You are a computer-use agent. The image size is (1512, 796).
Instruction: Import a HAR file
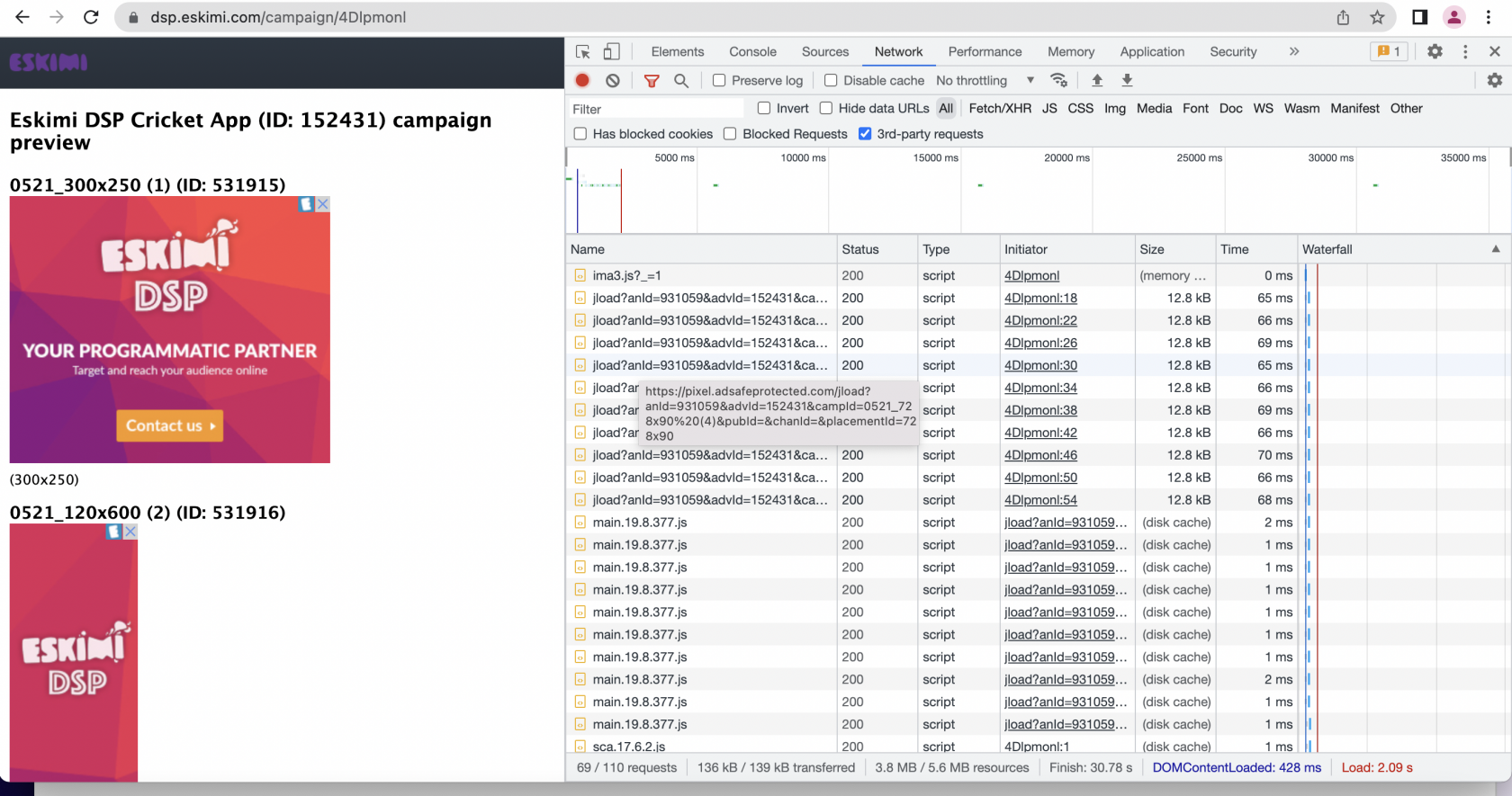pyautogui.click(x=1097, y=80)
